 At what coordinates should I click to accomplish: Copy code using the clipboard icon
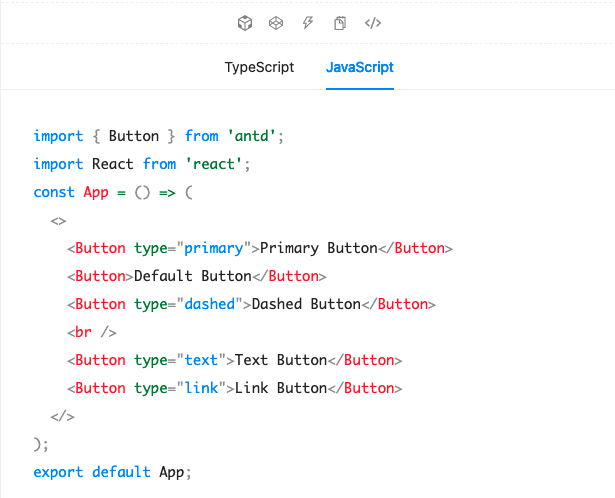[340, 23]
